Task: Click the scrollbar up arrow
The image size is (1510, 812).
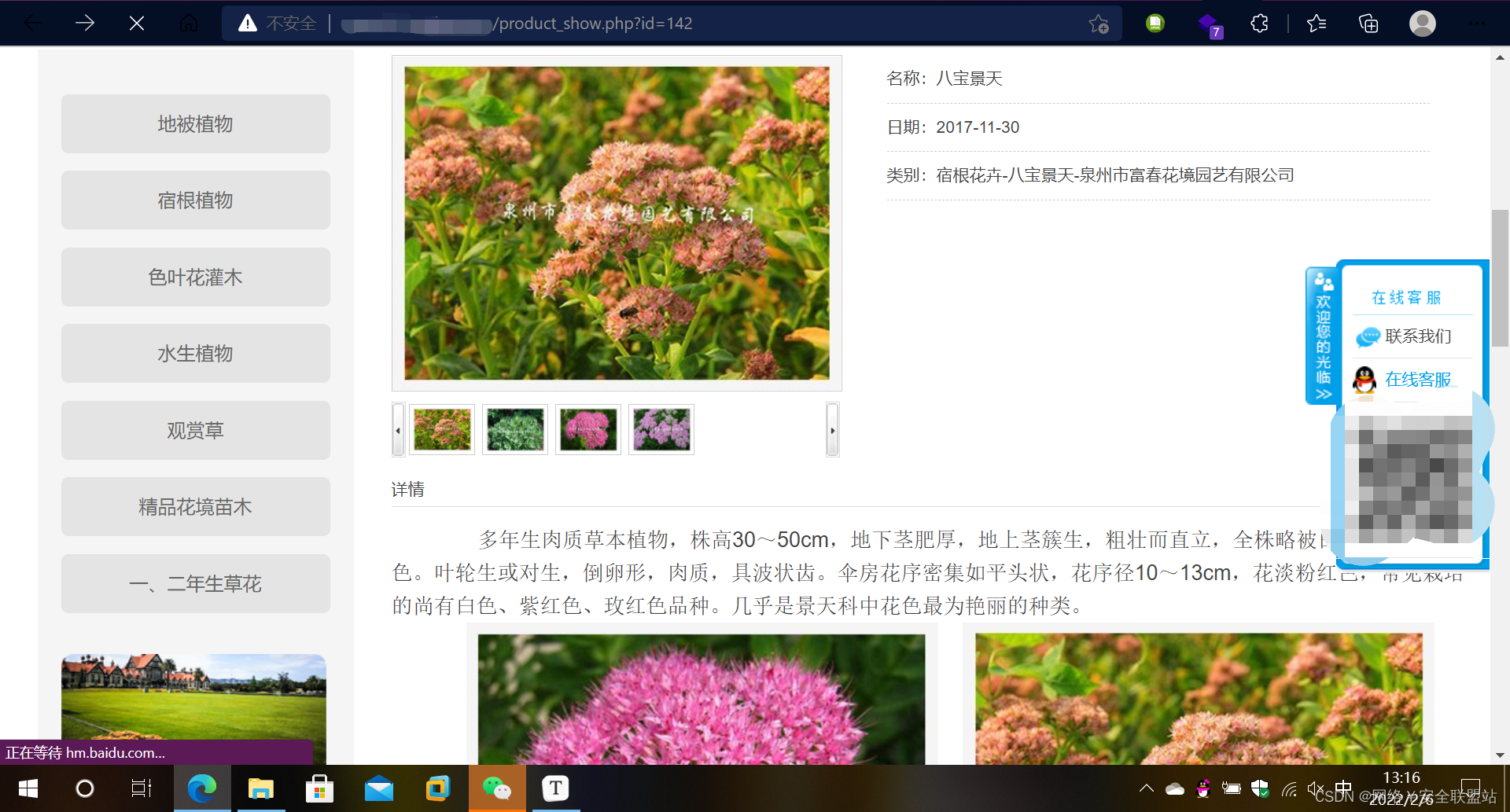Action: pos(1500,57)
